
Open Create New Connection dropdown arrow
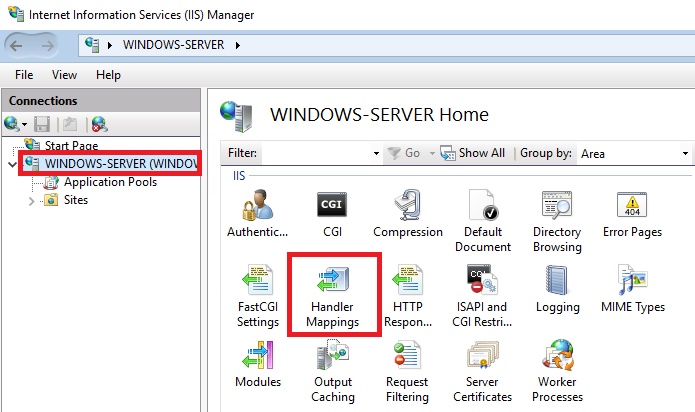click(x=24, y=124)
